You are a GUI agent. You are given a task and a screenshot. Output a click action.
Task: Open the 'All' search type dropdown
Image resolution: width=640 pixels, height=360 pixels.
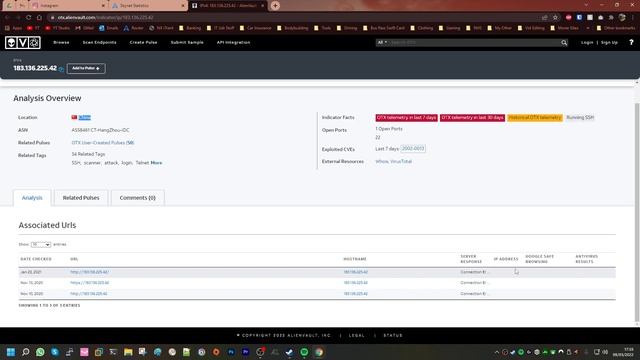382,42
